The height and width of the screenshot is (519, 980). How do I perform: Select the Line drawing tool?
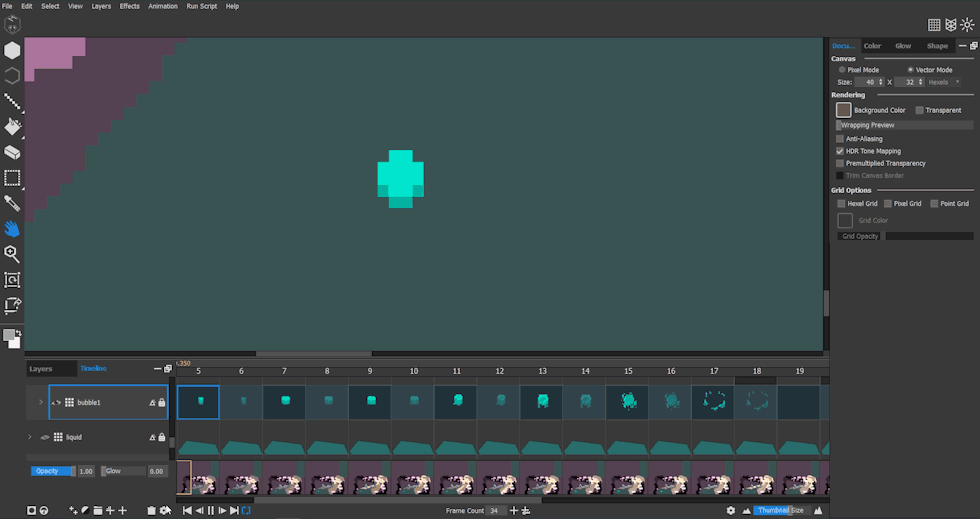pyautogui.click(x=12, y=101)
